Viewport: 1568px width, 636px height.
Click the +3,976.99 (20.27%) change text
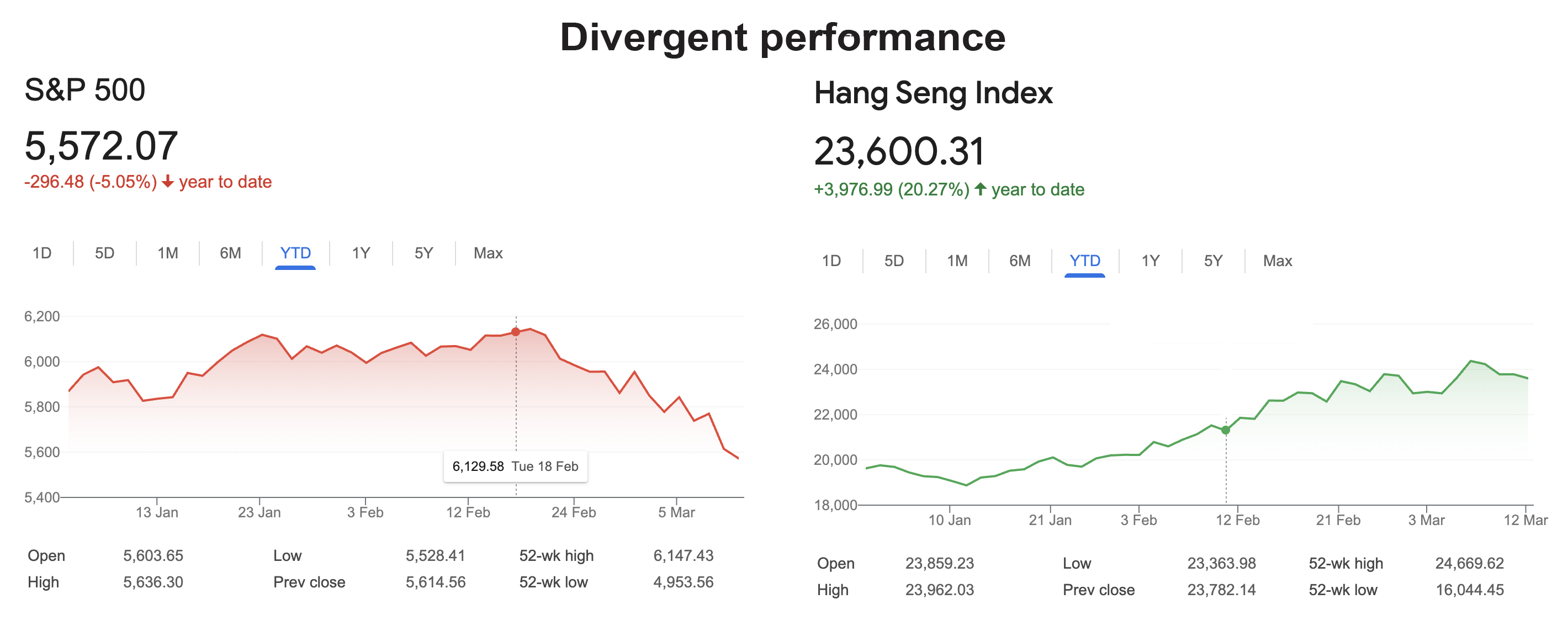[x=892, y=189]
